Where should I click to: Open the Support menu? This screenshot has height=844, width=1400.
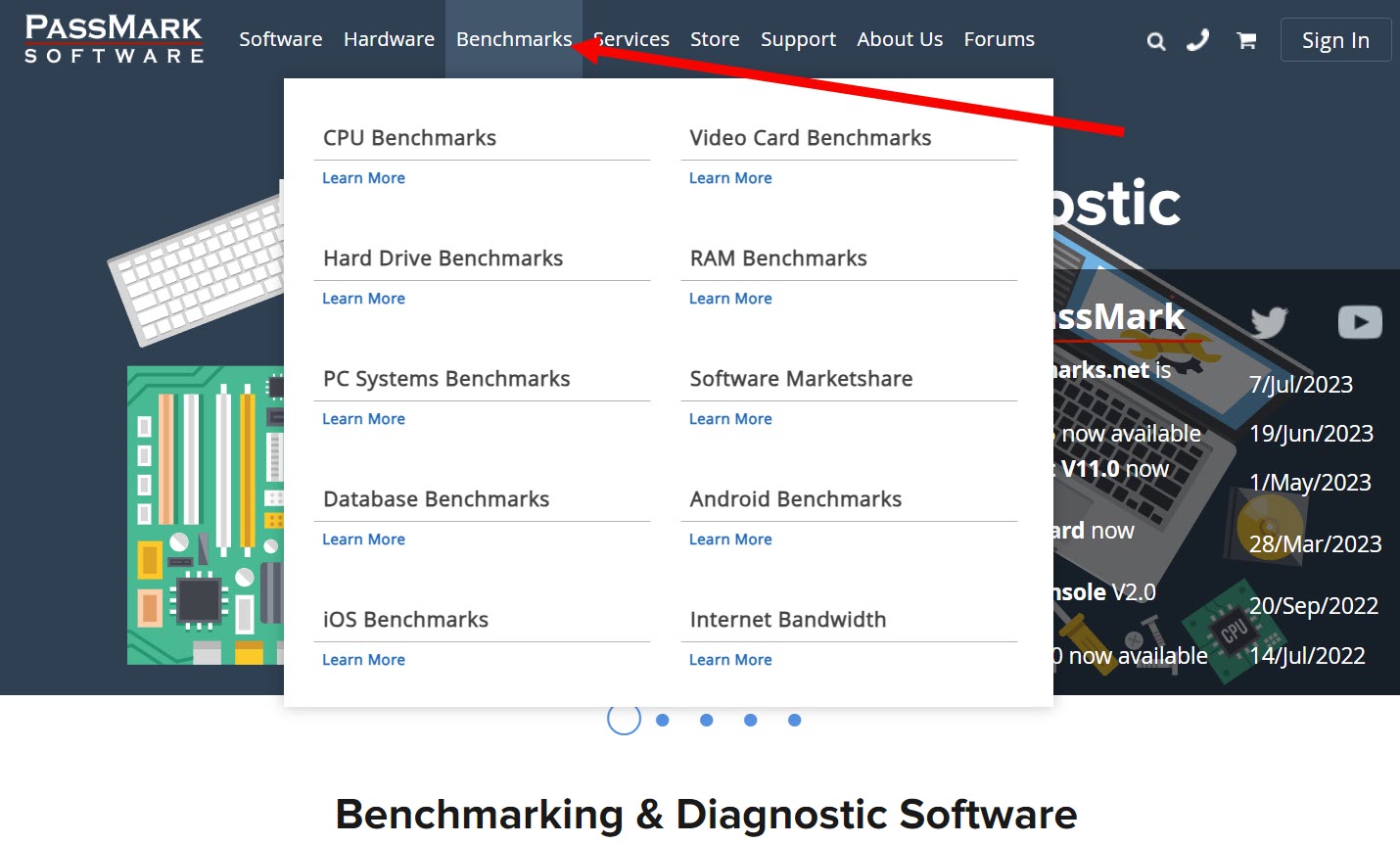pyautogui.click(x=798, y=39)
